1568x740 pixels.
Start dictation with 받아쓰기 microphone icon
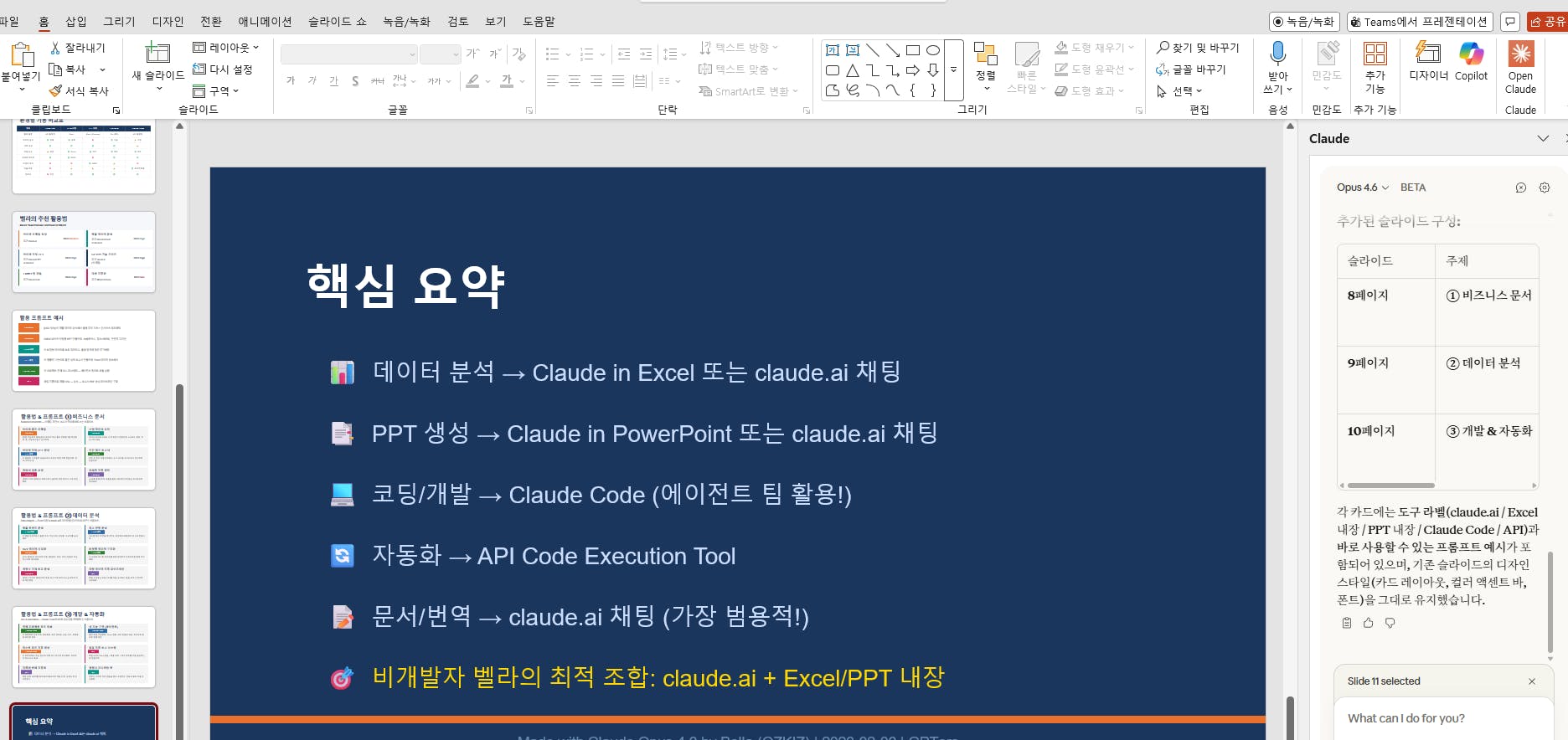click(1278, 54)
